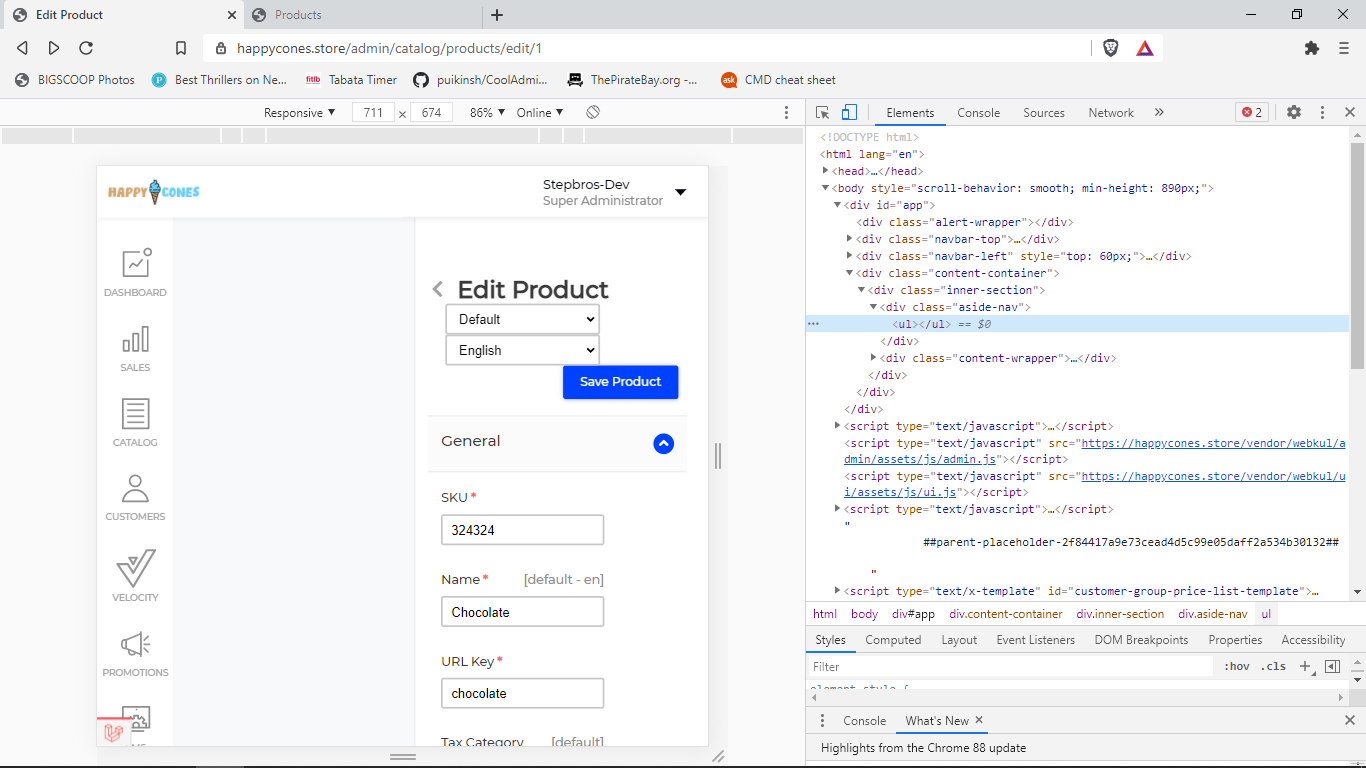This screenshot has width=1366, height=768.
Task: Click the Brave Rewards triangle icon
Action: (1145, 48)
